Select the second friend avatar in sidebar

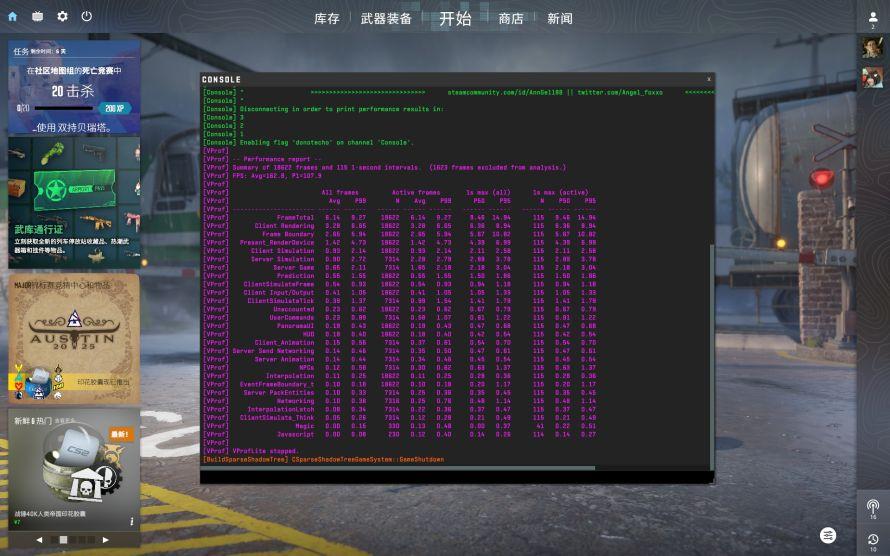(x=872, y=77)
